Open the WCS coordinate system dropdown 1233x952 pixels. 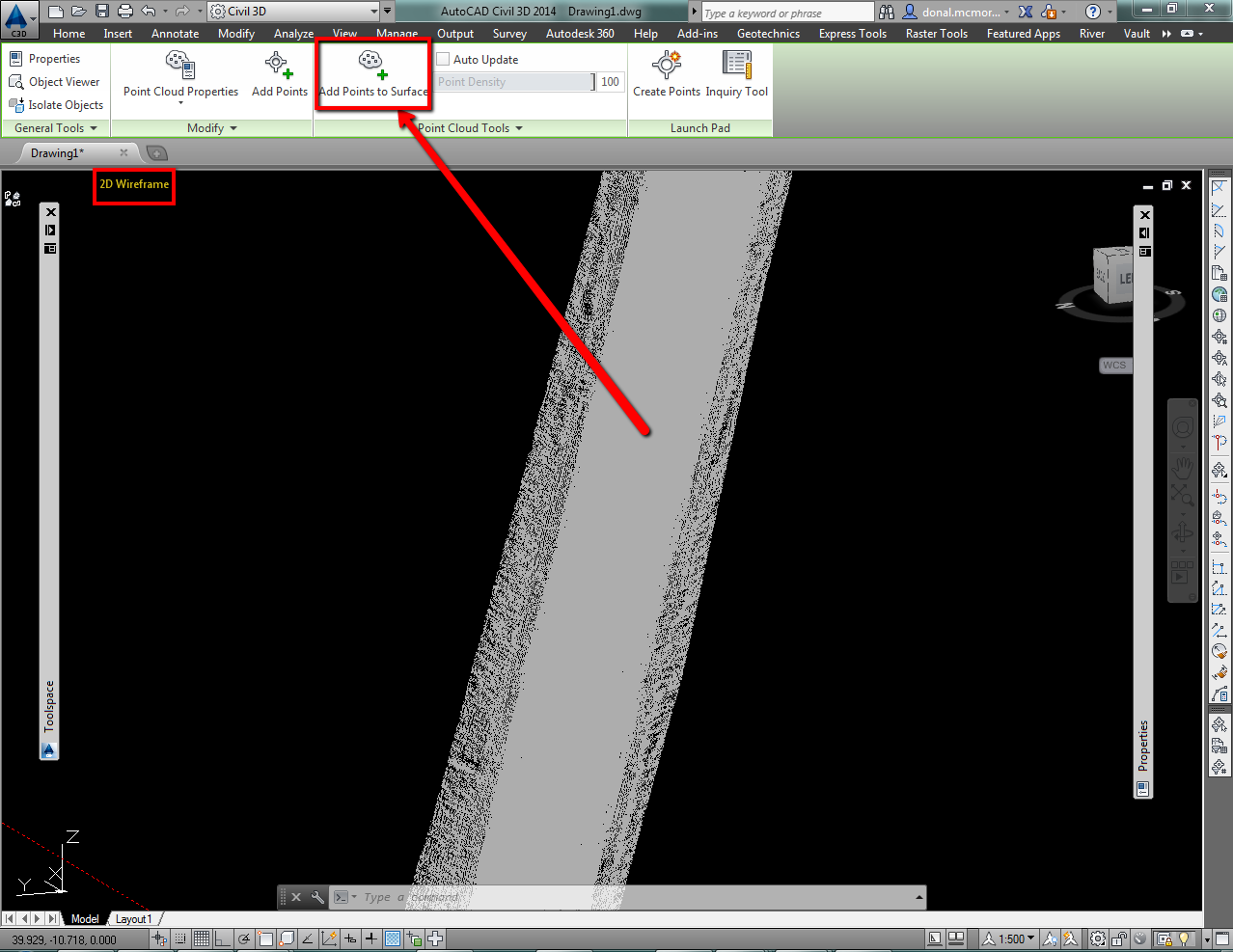1114,366
